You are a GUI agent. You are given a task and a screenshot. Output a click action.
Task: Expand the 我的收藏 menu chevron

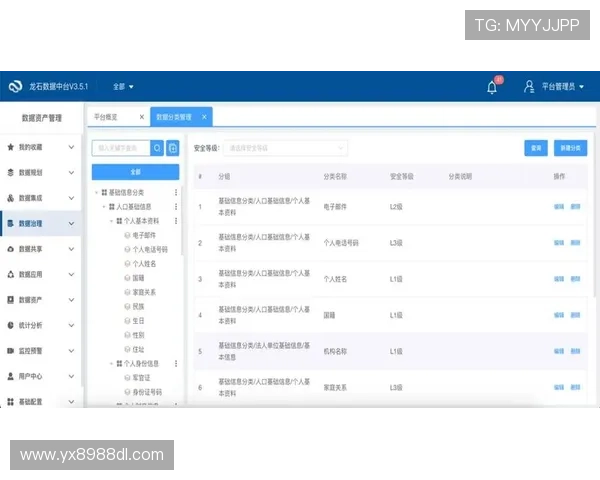(x=71, y=147)
